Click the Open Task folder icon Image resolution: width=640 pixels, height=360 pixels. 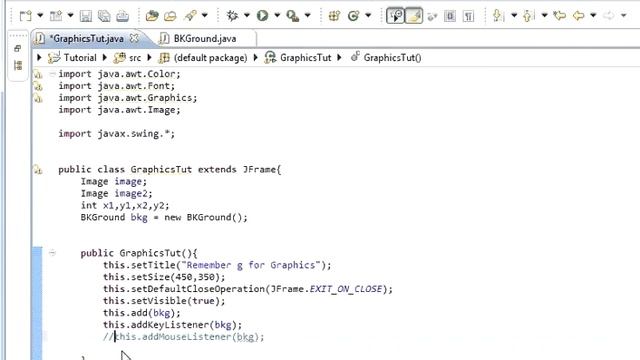coord(170,16)
